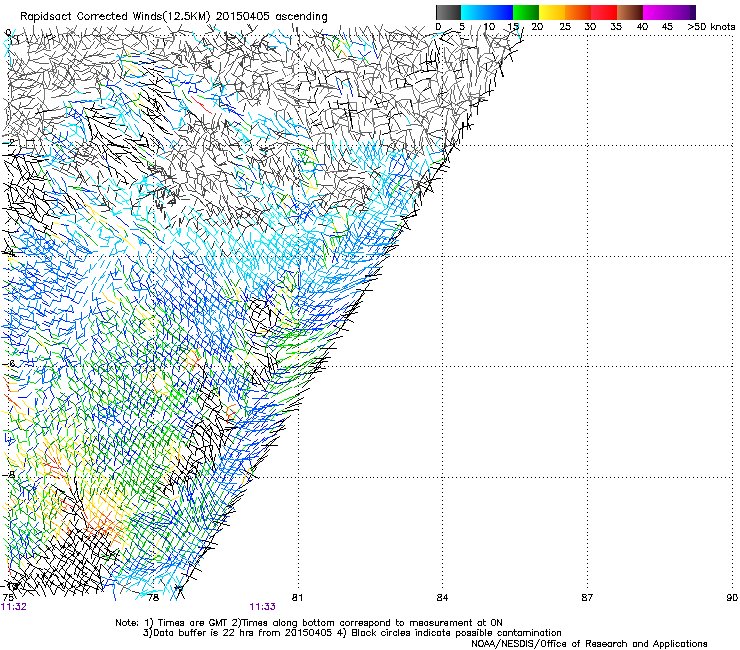Click the longitude label '81'
Screen dimensions: 740x650
pyautogui.click(x=297, y=598)
